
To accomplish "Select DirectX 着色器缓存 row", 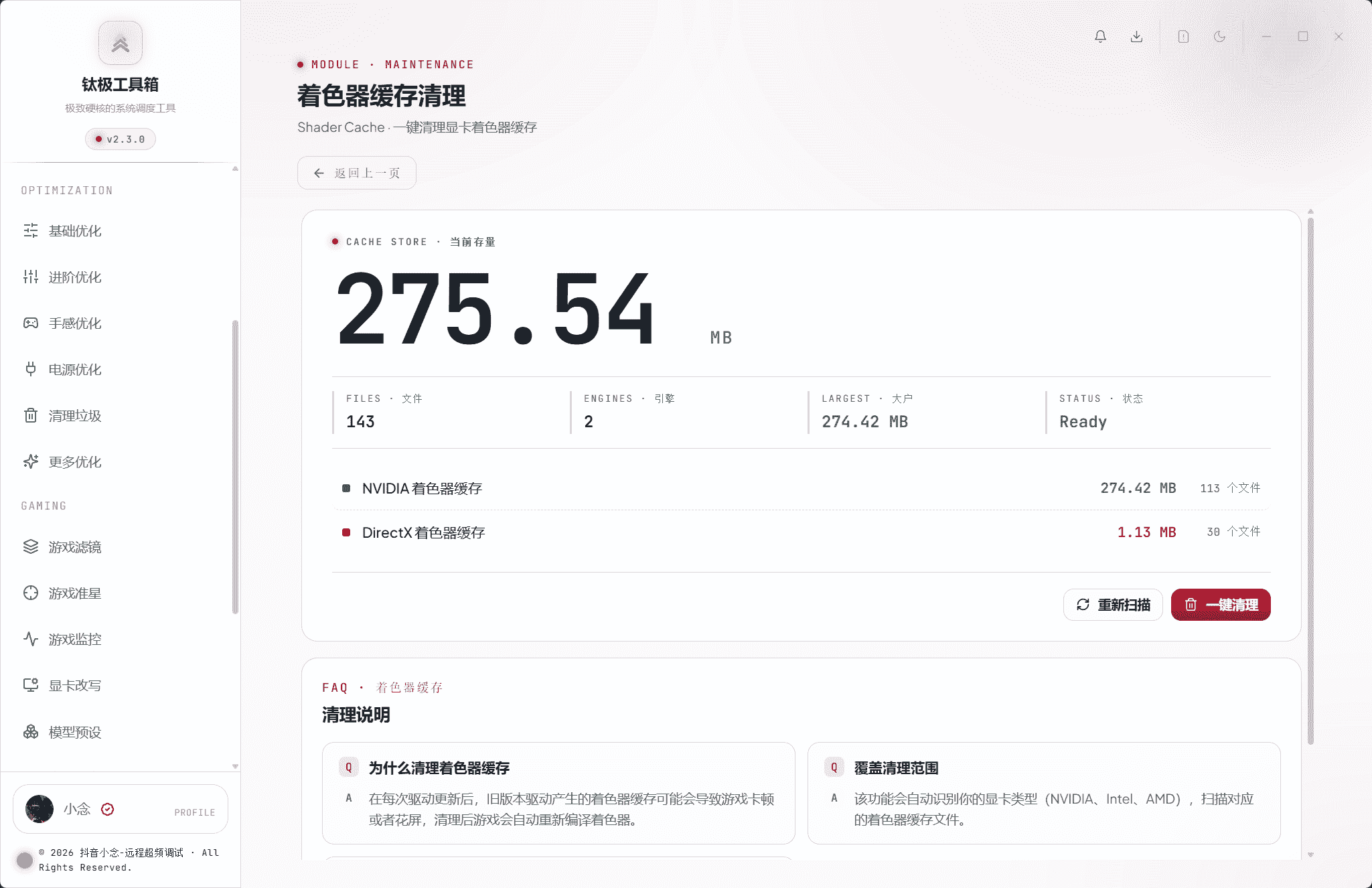I will coord(801,532).
